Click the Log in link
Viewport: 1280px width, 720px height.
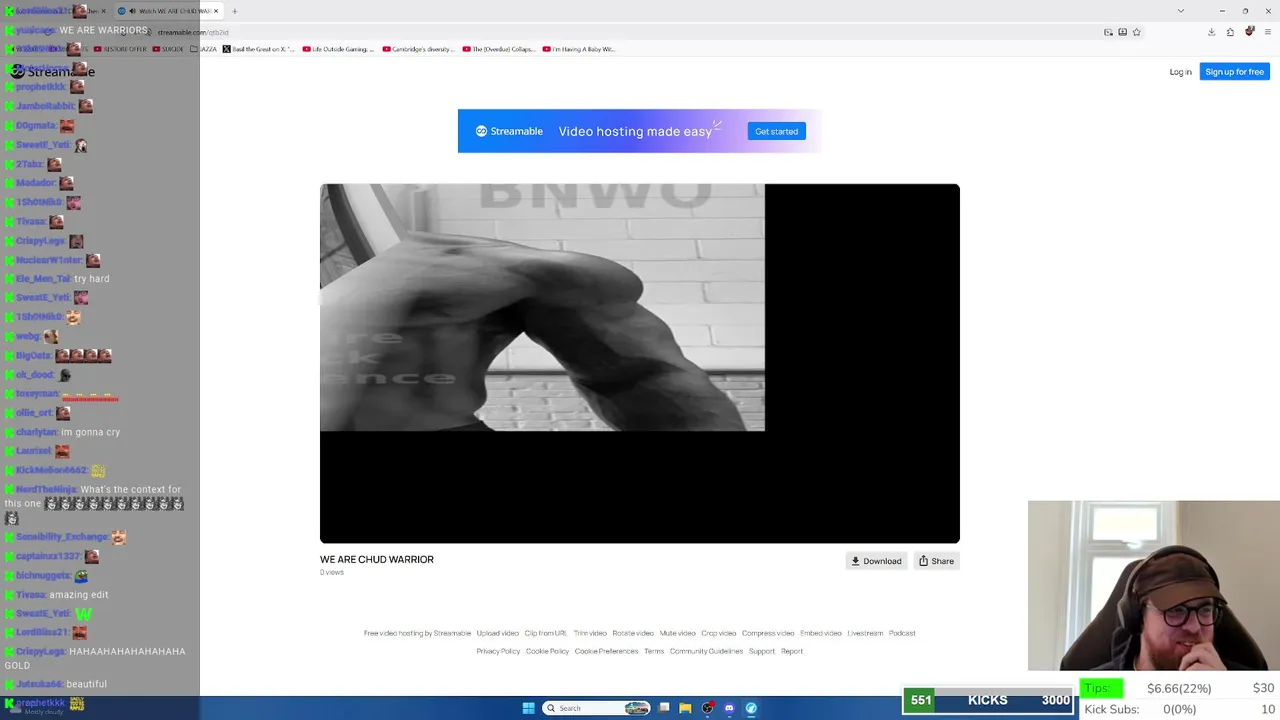point(1180,72)
